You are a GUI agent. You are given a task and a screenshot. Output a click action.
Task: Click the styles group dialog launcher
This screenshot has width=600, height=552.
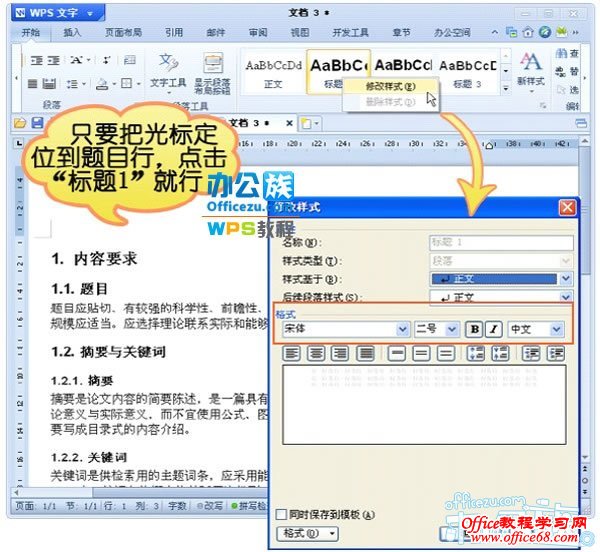(x=543, y=105)
